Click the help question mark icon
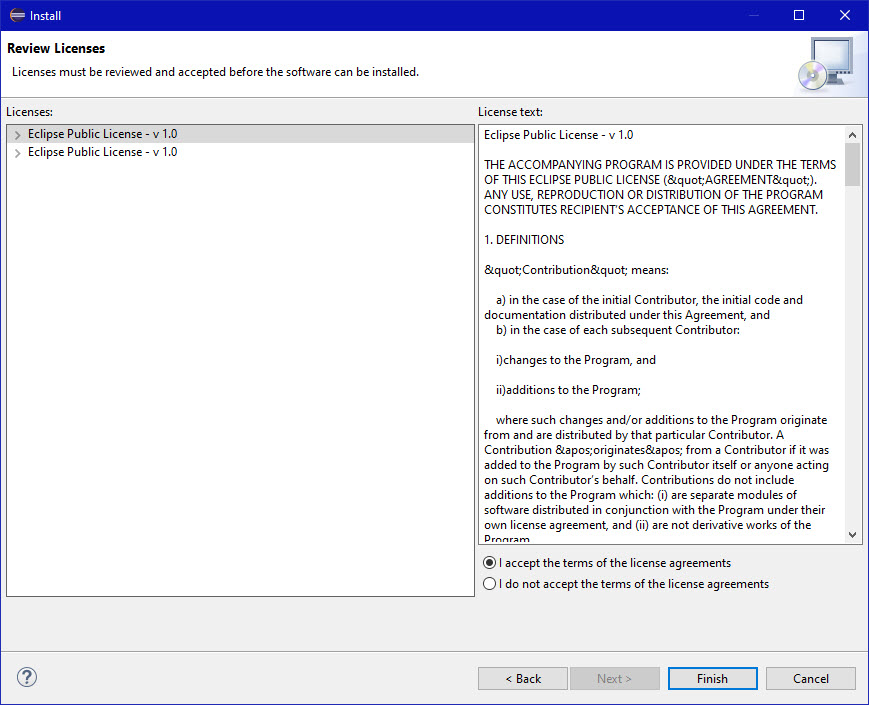869x705 pixels. click(27, 677)
